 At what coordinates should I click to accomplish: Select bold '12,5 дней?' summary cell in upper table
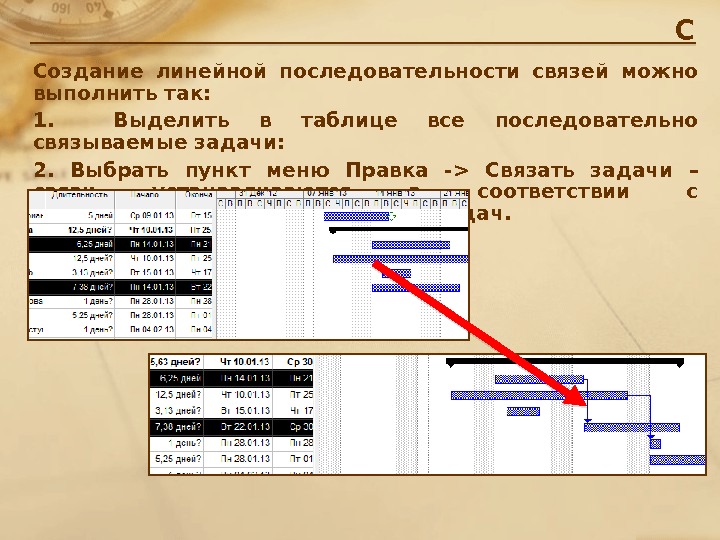click(90, 230)
